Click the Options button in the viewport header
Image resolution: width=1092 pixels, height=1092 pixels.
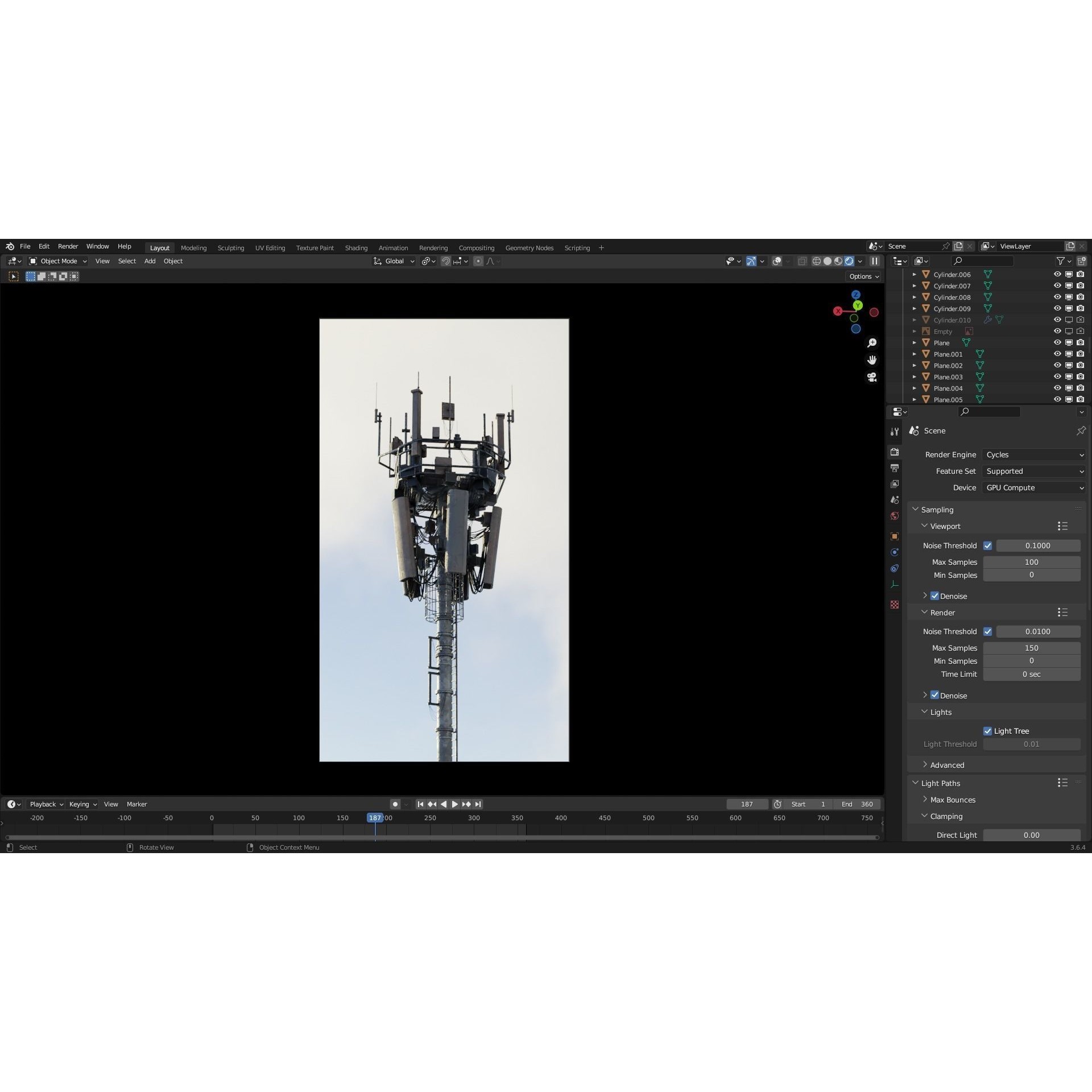(862, 276)
